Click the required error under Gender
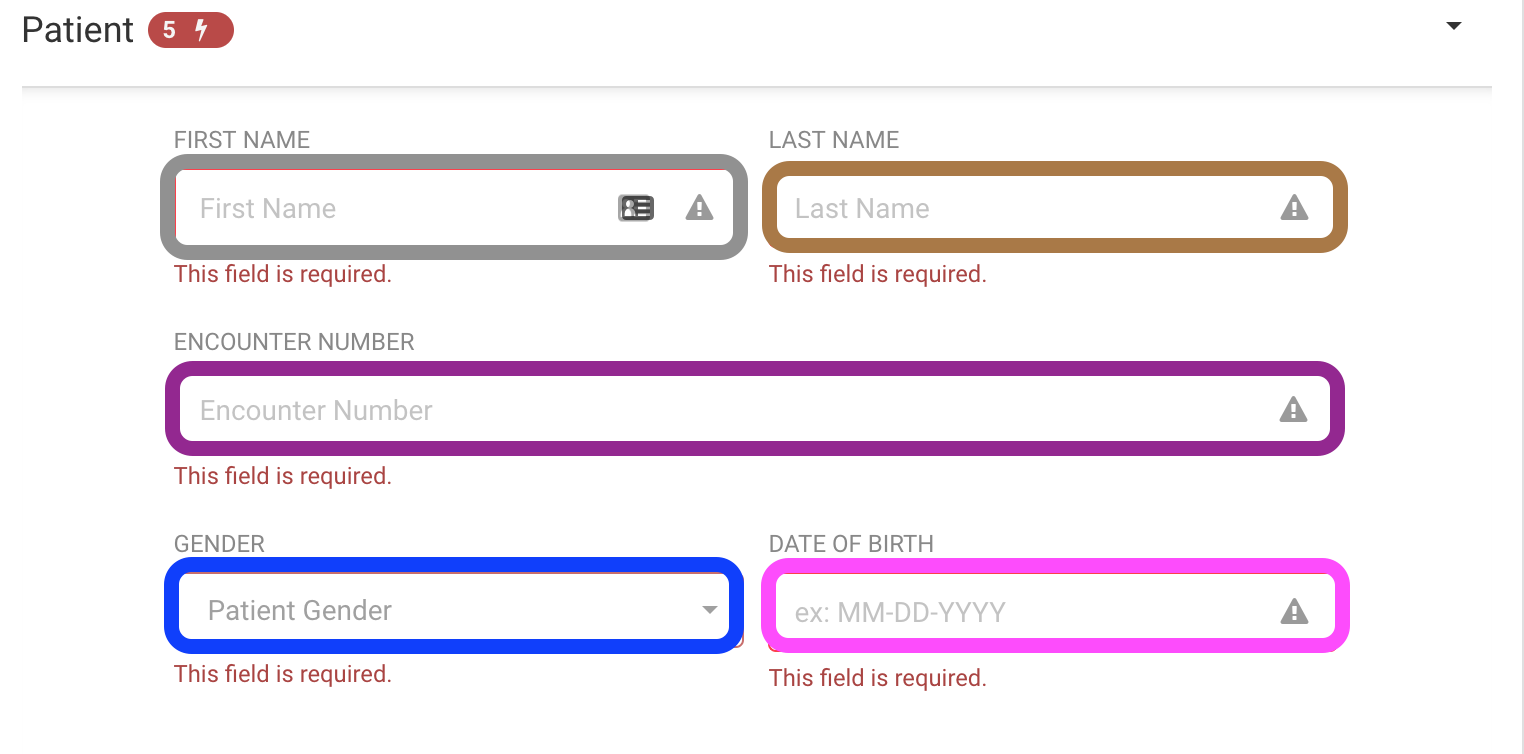This screenshot has width=1524, height=754. (x=283, y=674)
